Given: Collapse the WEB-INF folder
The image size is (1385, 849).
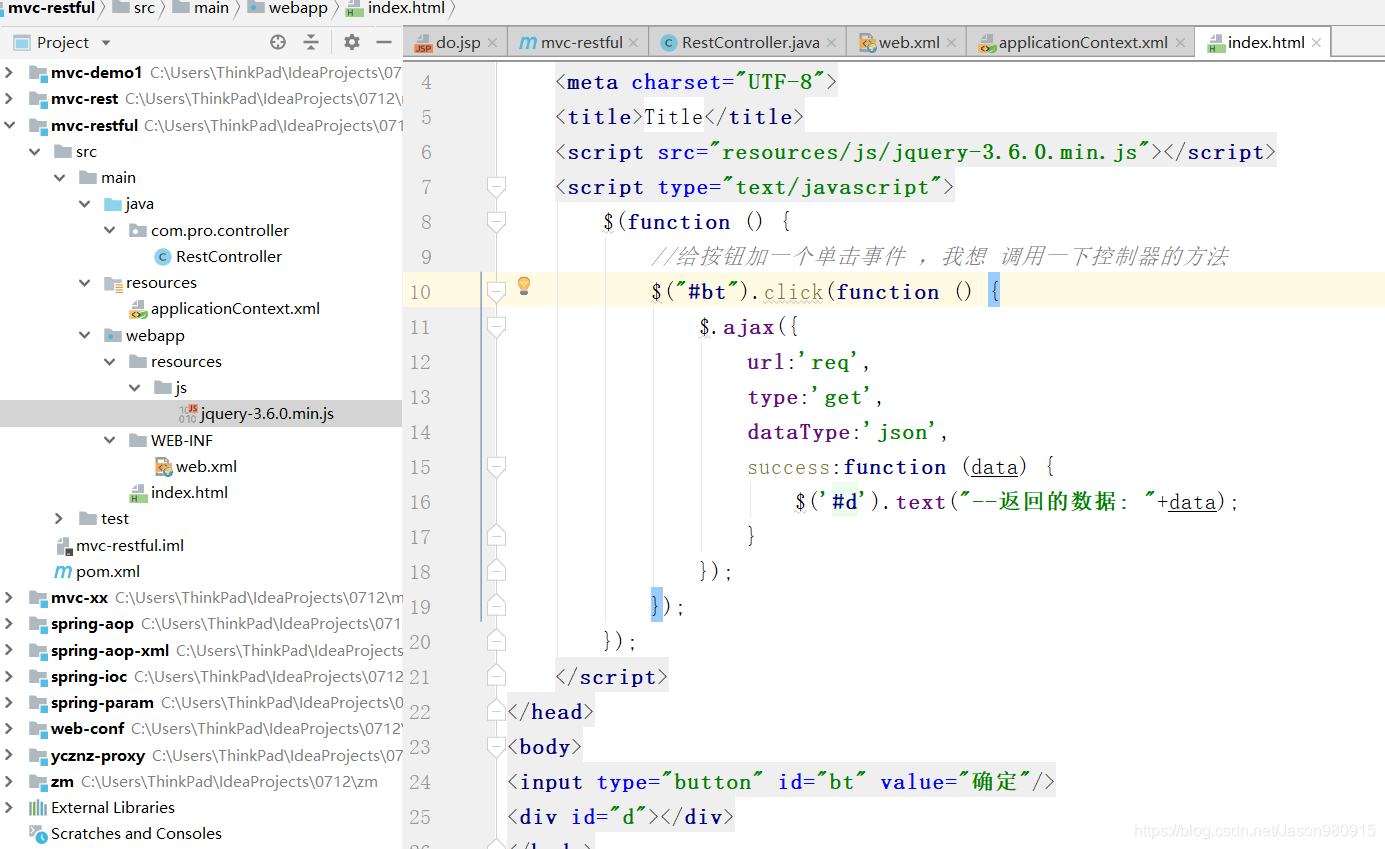Looking at the screenshot, I should click(x=109, y=440).
